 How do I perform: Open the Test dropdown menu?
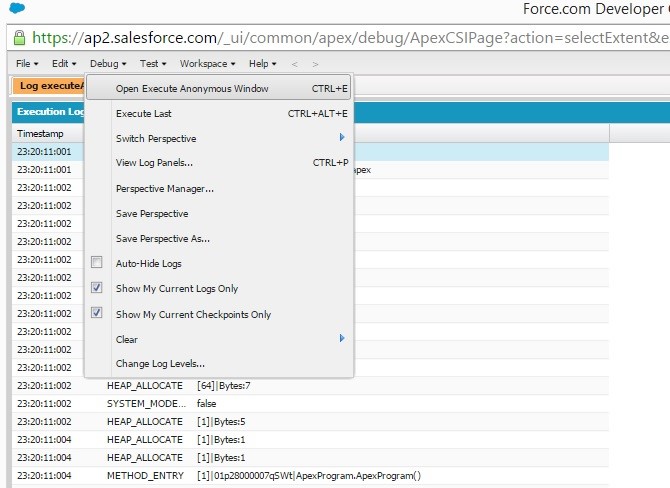pos(153,64)
